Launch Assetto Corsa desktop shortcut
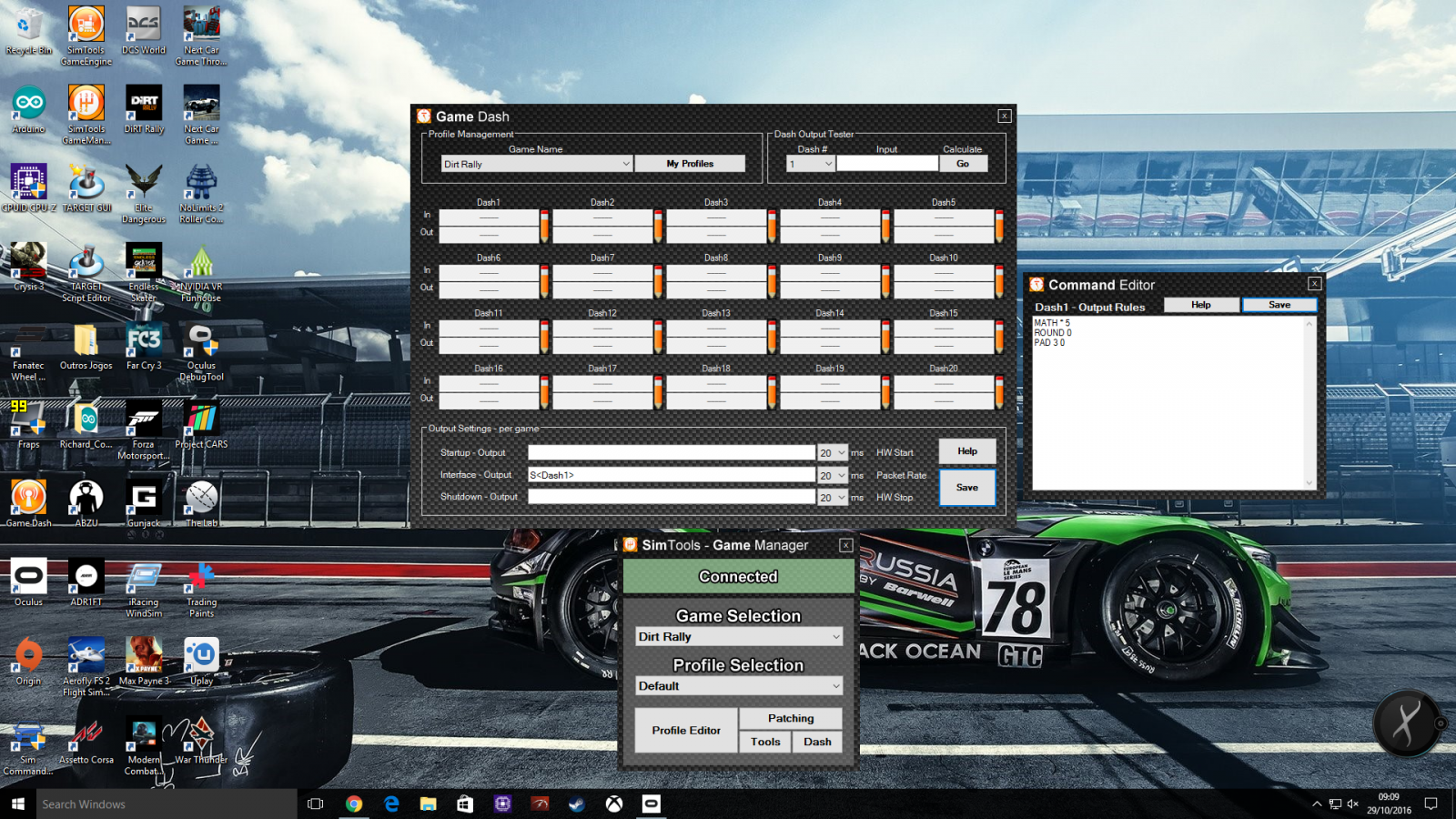 [x=86, y=740]
